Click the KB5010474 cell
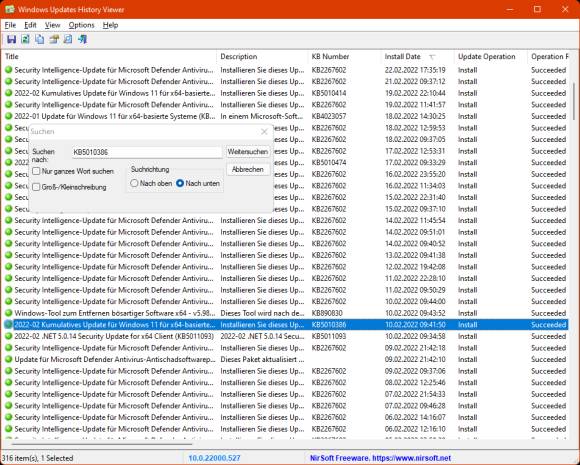Screen dimensions: 580x465 pyautogui.click(x=329, y=162)
